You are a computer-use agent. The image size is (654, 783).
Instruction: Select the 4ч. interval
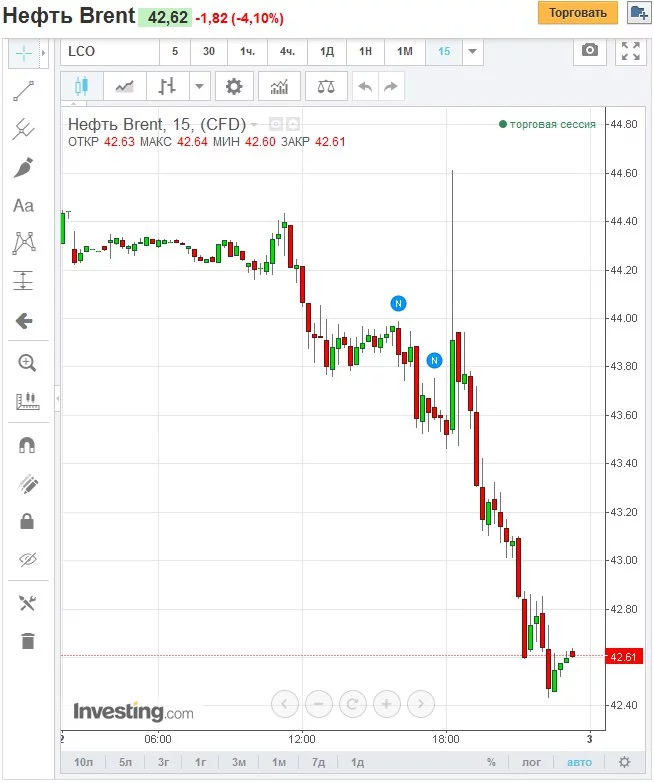pos(287,52)
